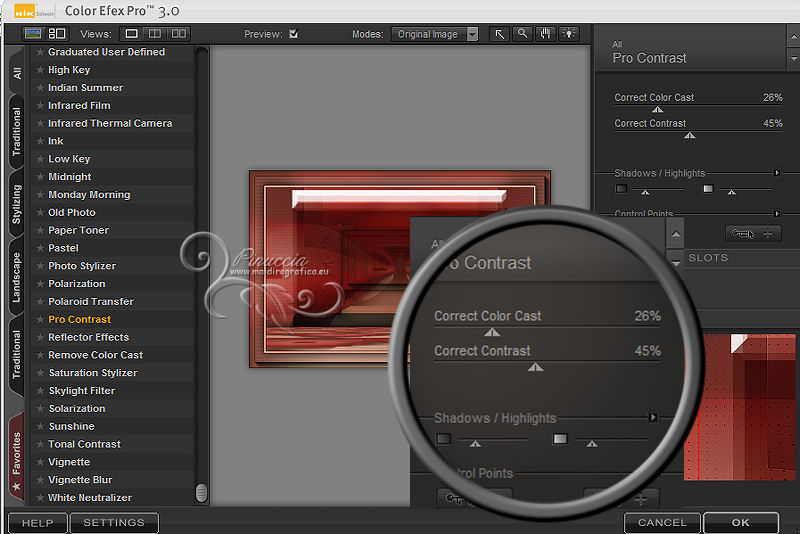Adjust the Shadows slider handle
The image size is (800, 534).
pos(645,192)
